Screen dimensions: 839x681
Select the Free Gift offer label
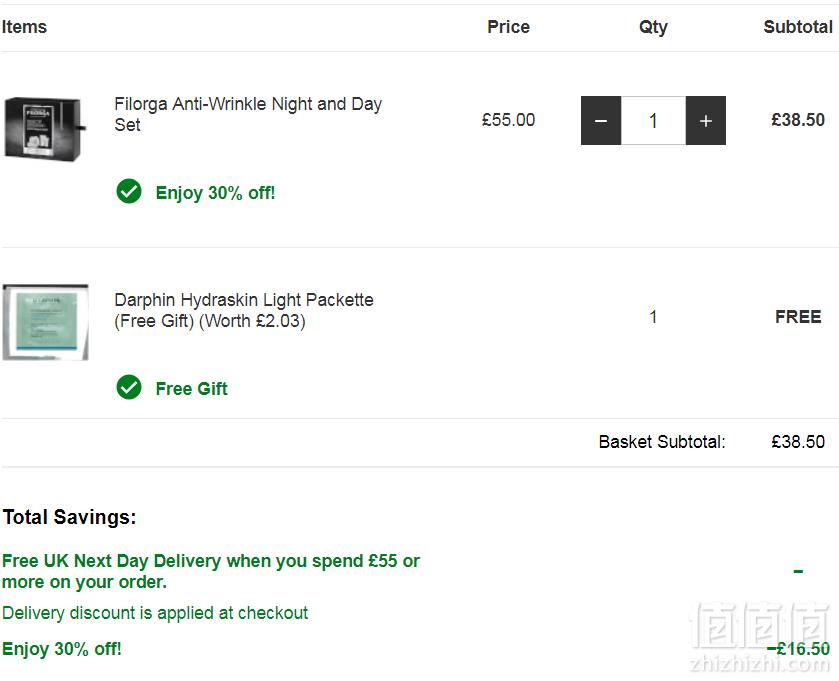[192, 388]
